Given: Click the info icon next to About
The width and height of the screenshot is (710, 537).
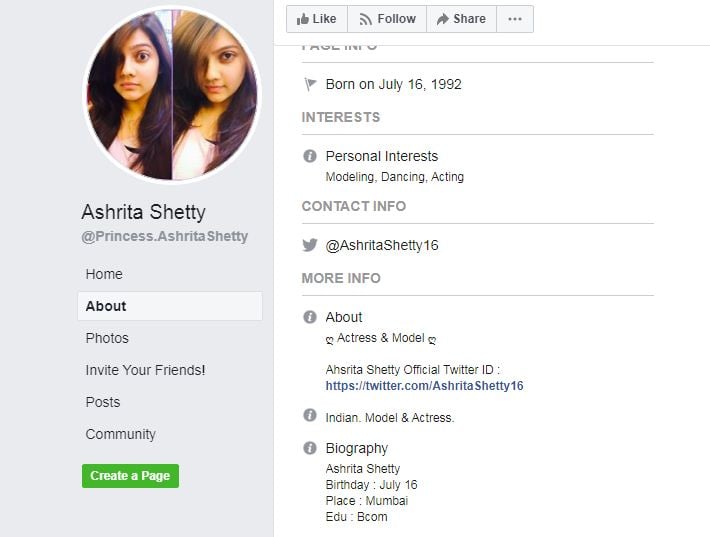Looking at the screenshot, I should 310,317.
